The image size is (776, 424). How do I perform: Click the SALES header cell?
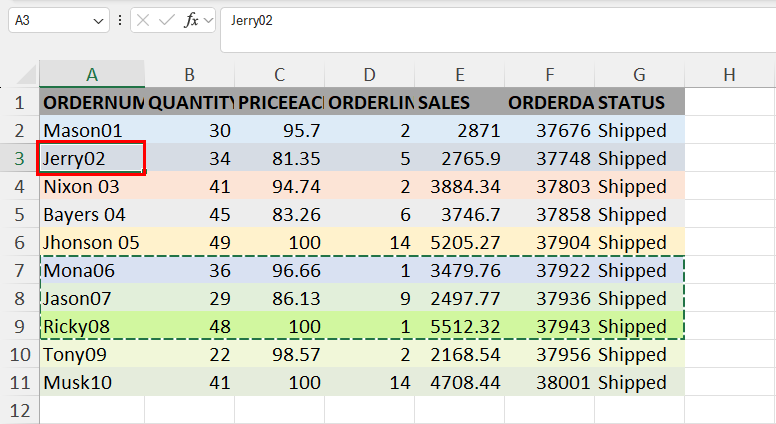coord(460,102)
